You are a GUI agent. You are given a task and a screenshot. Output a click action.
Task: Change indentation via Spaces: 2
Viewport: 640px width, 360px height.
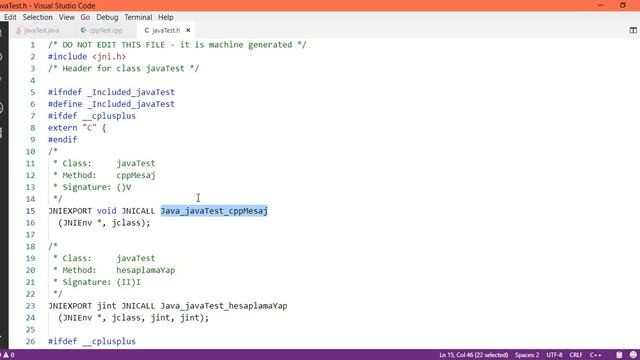coord(527,355)
